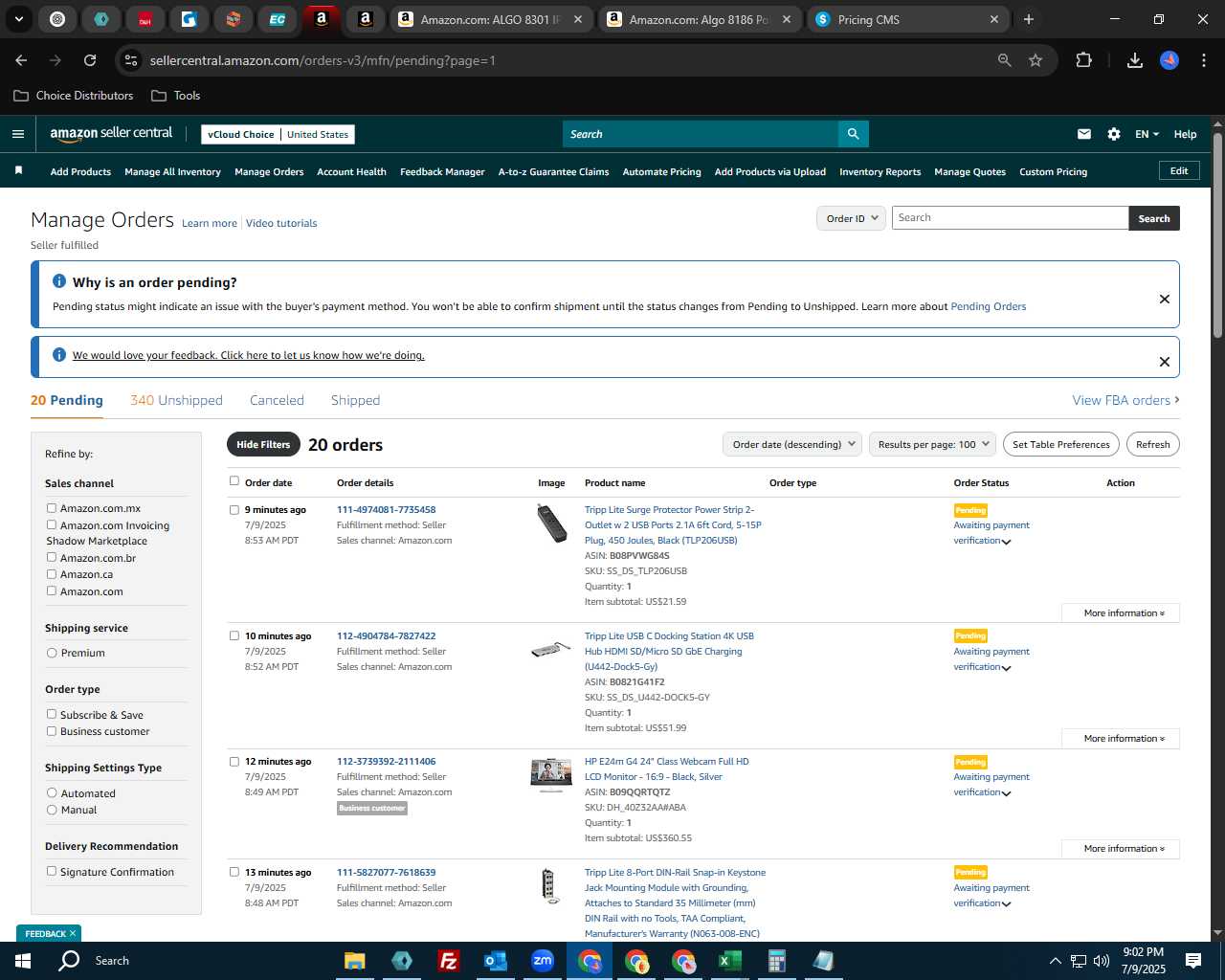
Task: Expand More information for HP E24m monitor order
Action: [1121, 849]
